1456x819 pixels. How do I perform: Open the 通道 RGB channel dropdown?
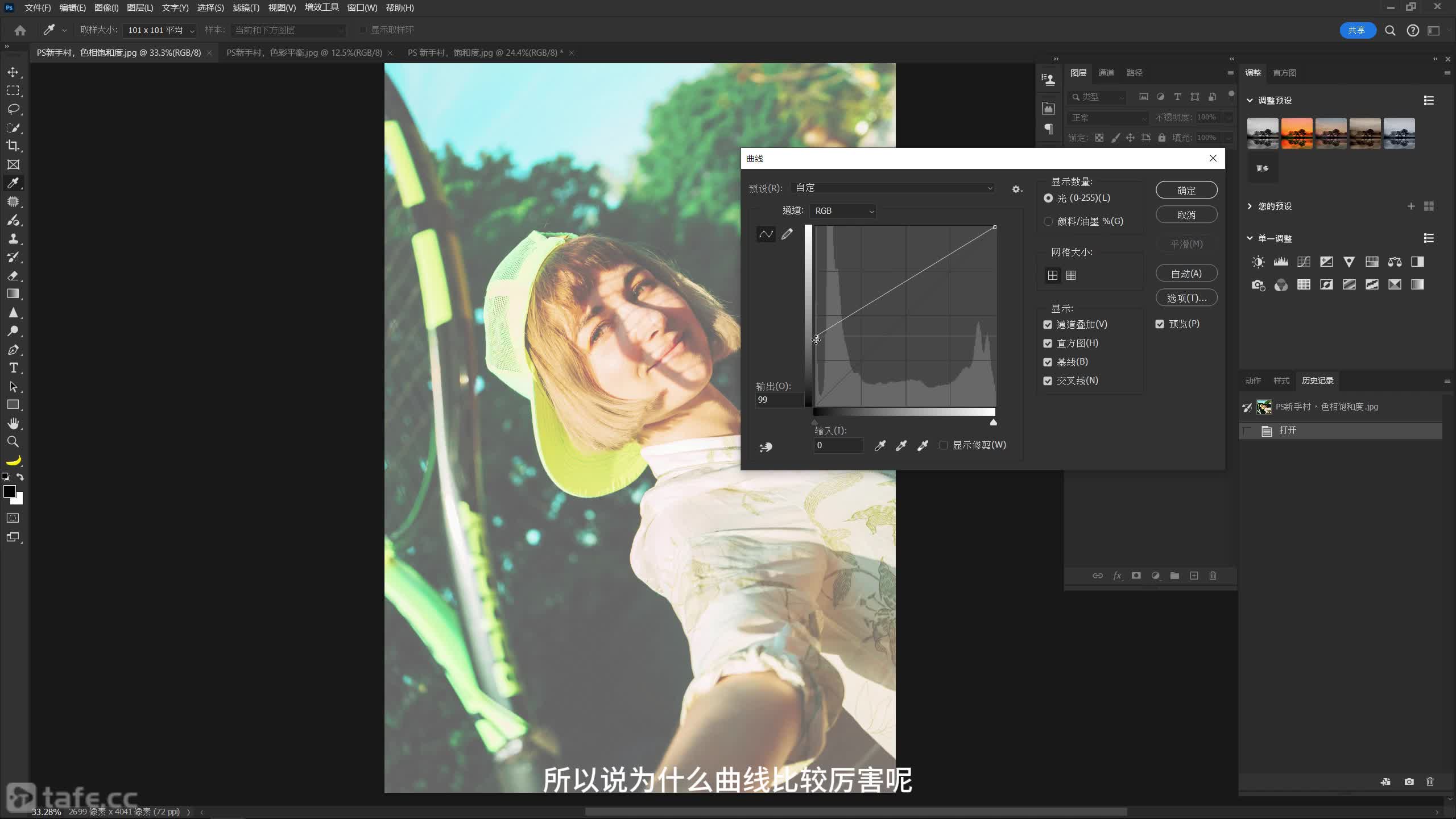(x=843, y=211)
